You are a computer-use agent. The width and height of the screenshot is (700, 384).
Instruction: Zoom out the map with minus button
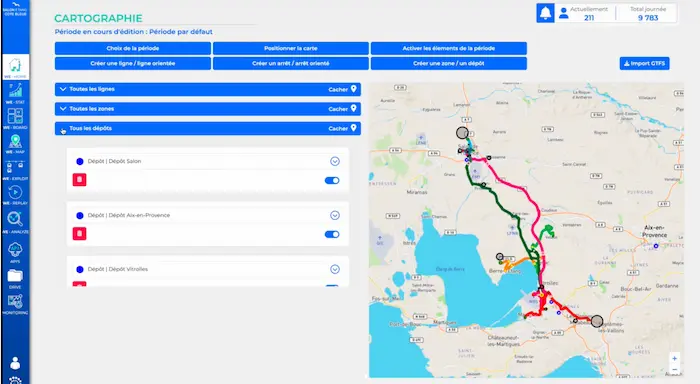click(675, 370)
